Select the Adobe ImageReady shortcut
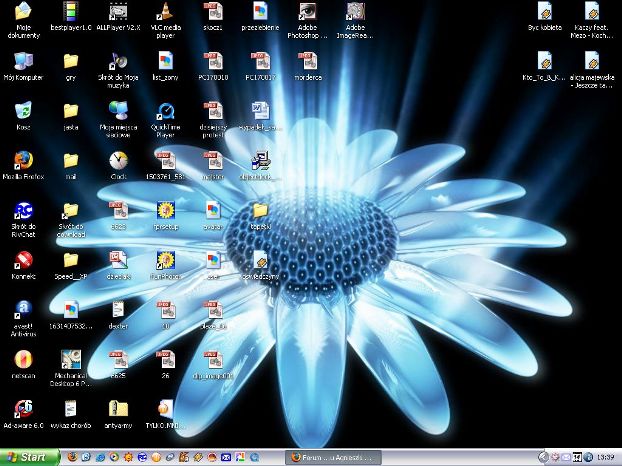Image resolution: width=622 pixels, height=466 pixels. point(355,13)
